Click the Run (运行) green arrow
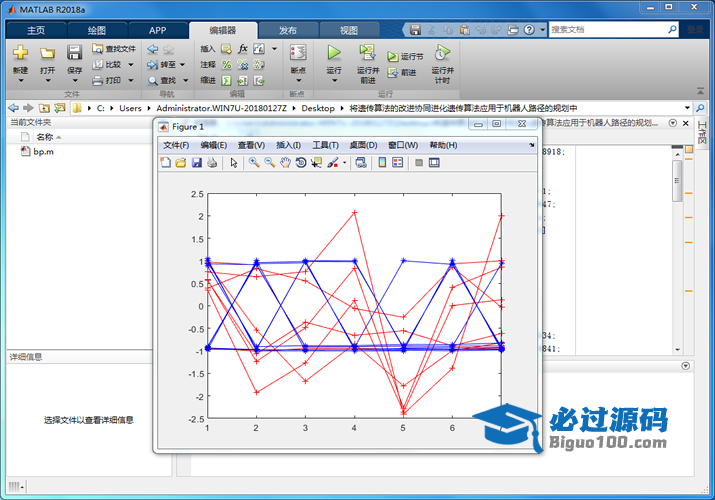Viewport: 715px width, 500px height. [334, 52]
